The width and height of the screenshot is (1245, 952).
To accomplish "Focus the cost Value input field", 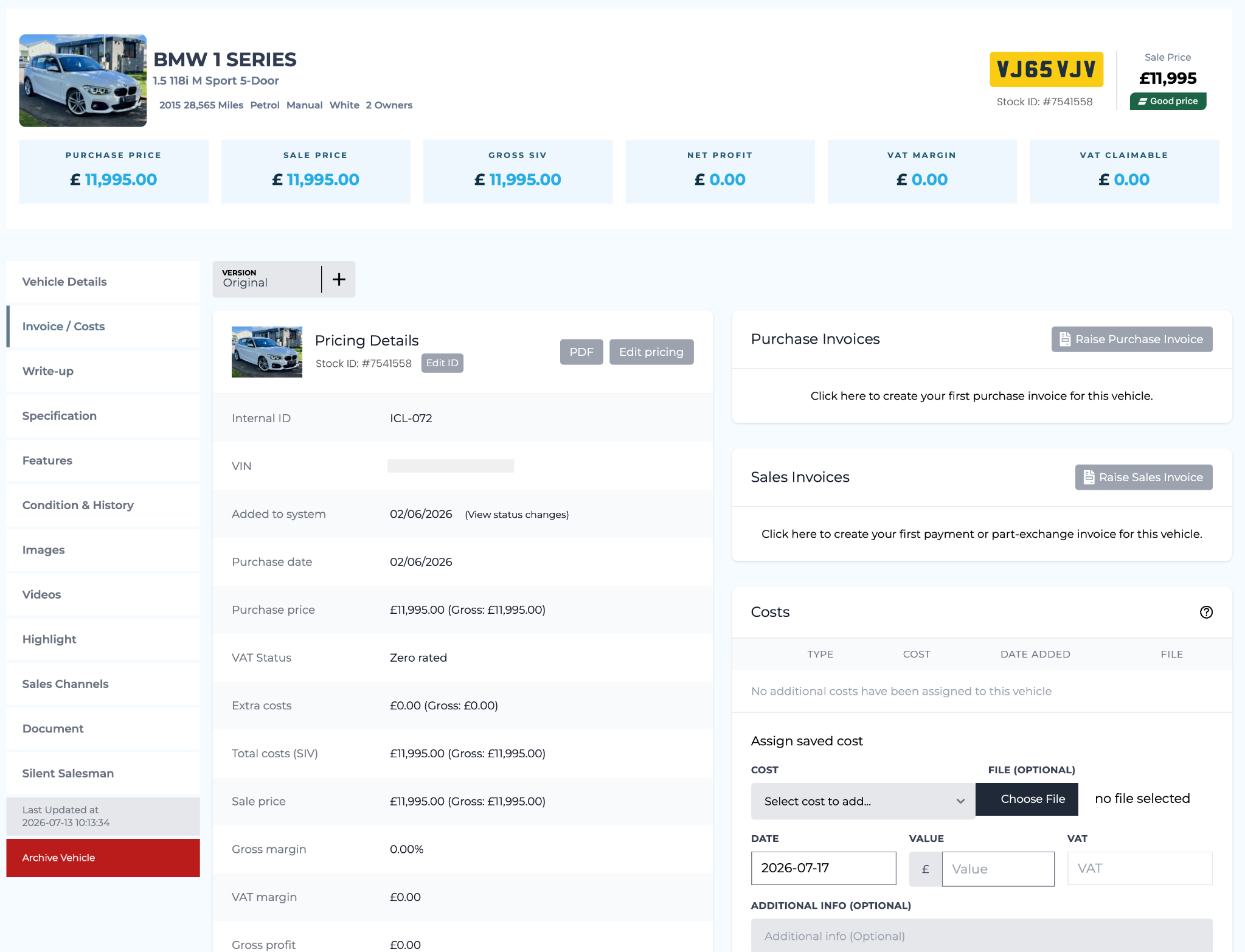I will pyautogui.click(x=998, y=869).
